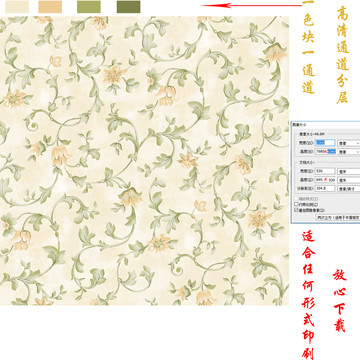The image size is (360, 360).
Task: Select the peach orange color swatch
Action: [50, 7]
